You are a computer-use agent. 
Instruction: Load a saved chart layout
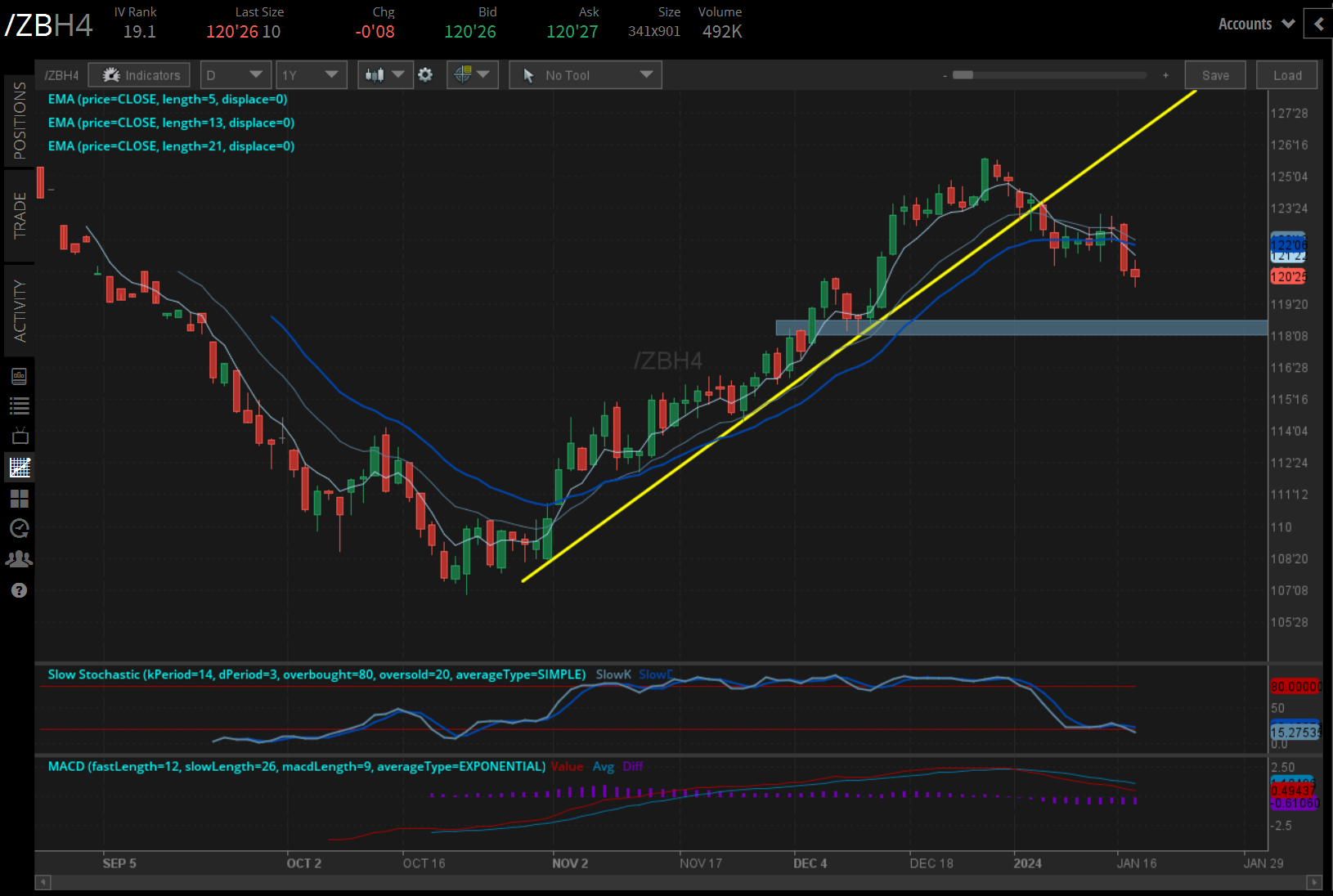pyautogui.click(x=1287, y=75)
